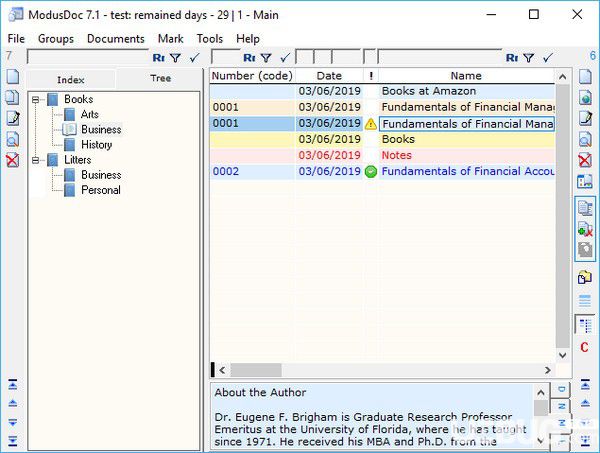600x453 pixels.
Task: Click the find group magnifier icon in left sidebar
Action: tap(13, 139)
